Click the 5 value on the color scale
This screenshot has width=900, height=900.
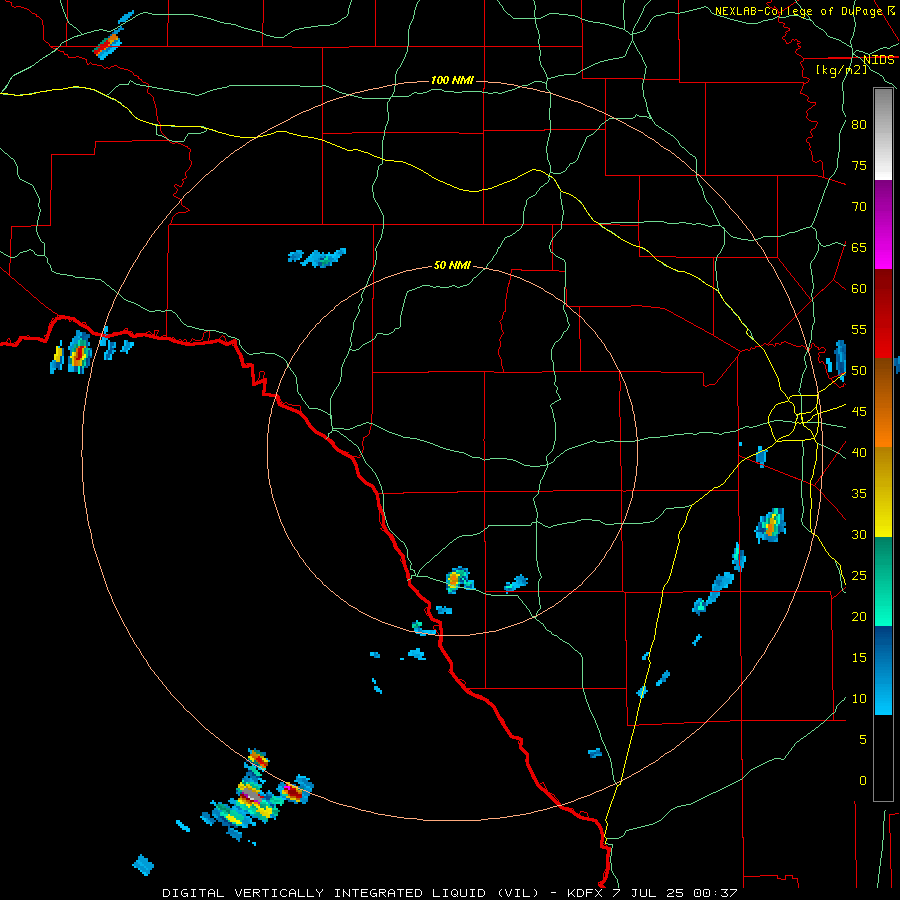pyautogui.click(x=863, y=740)
